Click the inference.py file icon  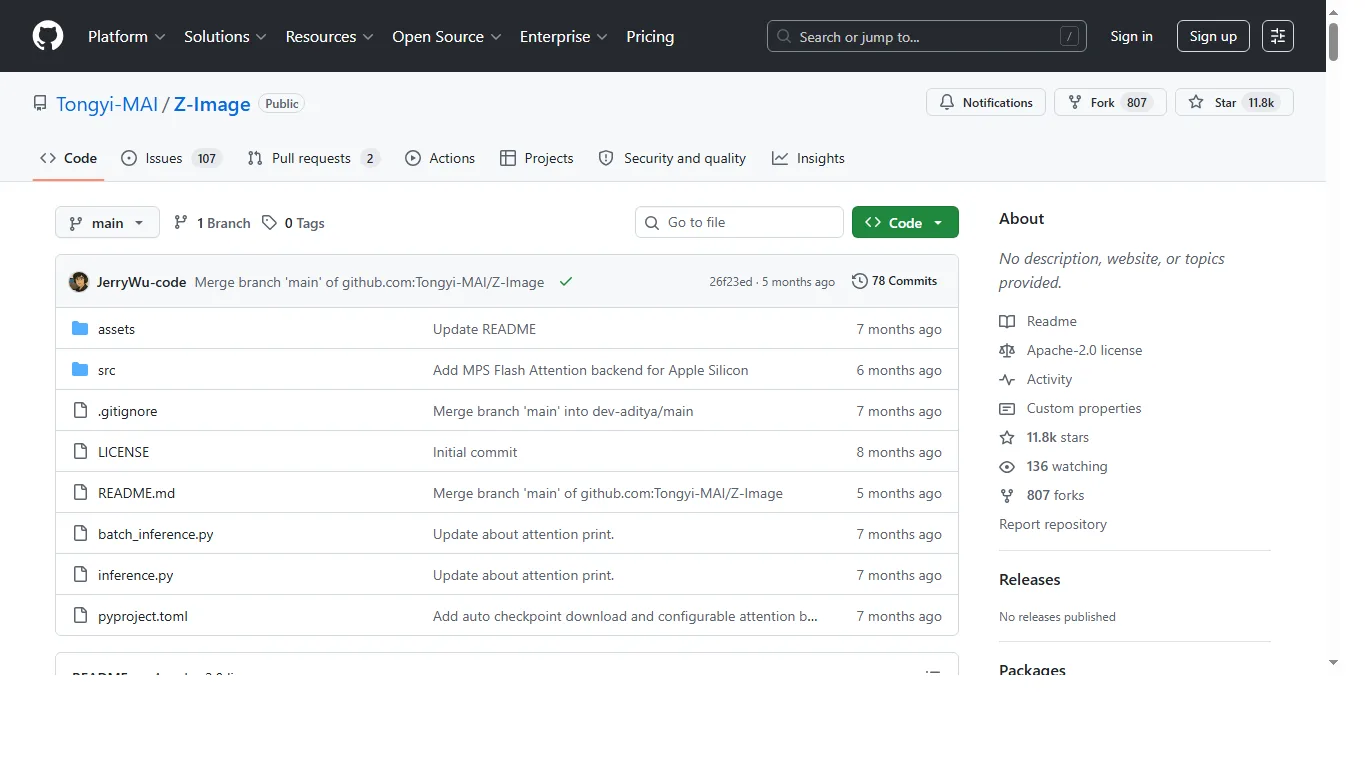(81, 575)
